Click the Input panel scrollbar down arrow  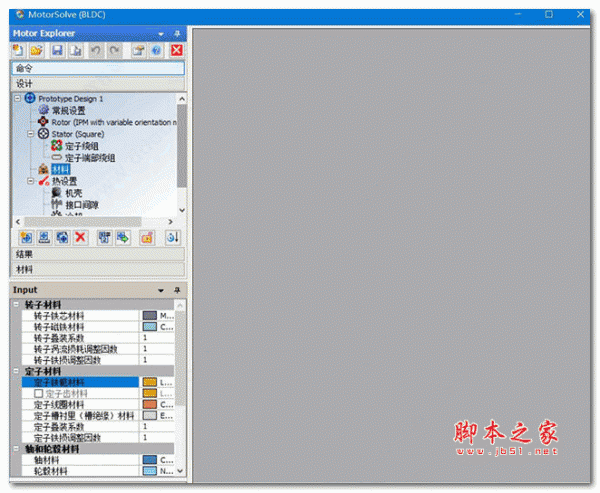pyautogui.click(x=180, y=471)
